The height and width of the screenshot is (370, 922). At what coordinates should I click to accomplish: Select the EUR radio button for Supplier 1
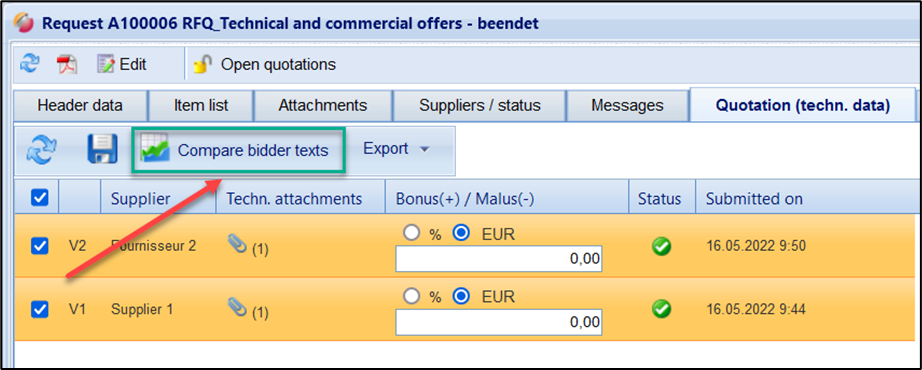click(462, 296)
